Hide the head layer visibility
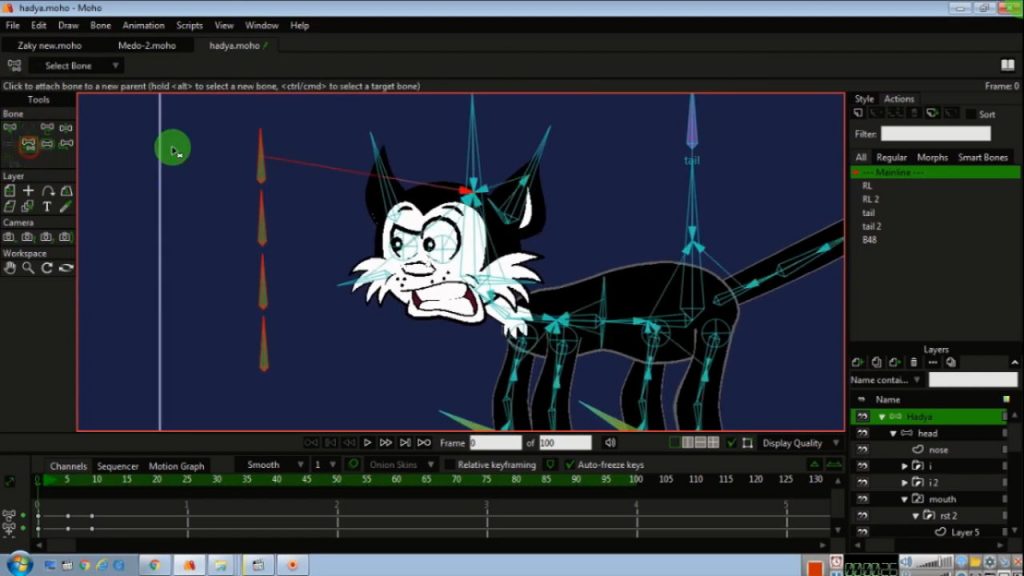 [x=862, y=433]
